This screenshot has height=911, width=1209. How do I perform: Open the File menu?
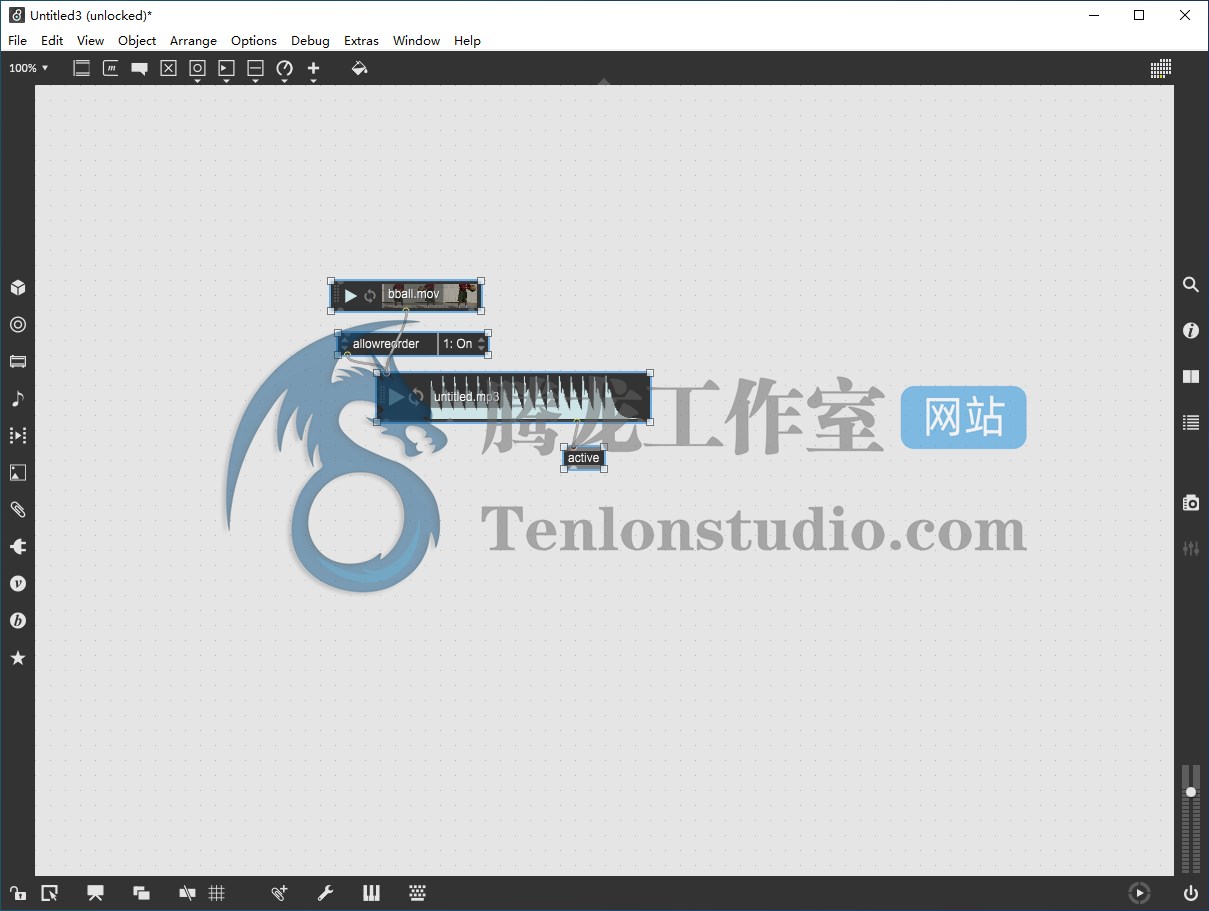click(x=17, y=41)
